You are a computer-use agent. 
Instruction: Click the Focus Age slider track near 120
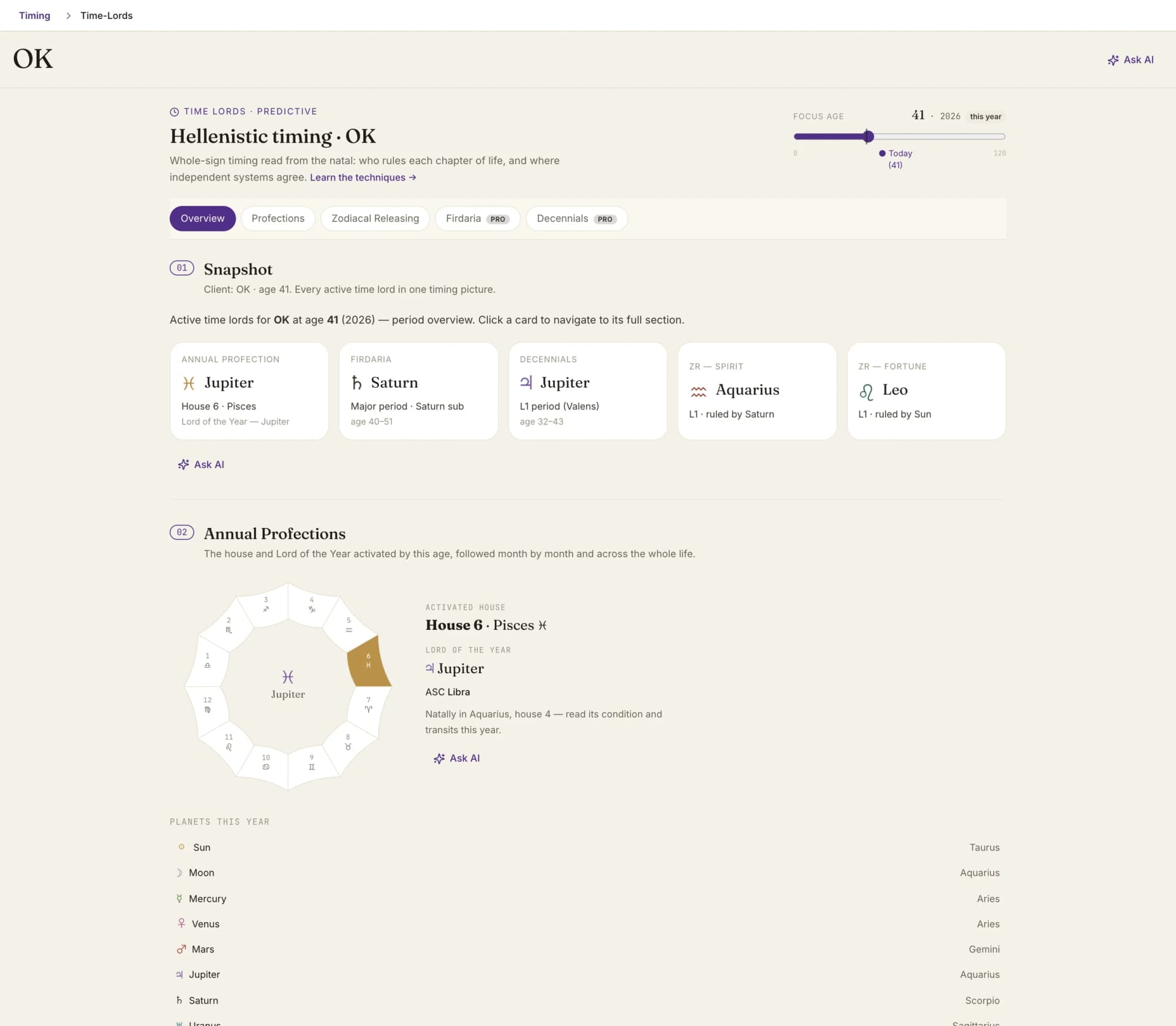[1001, 137]
